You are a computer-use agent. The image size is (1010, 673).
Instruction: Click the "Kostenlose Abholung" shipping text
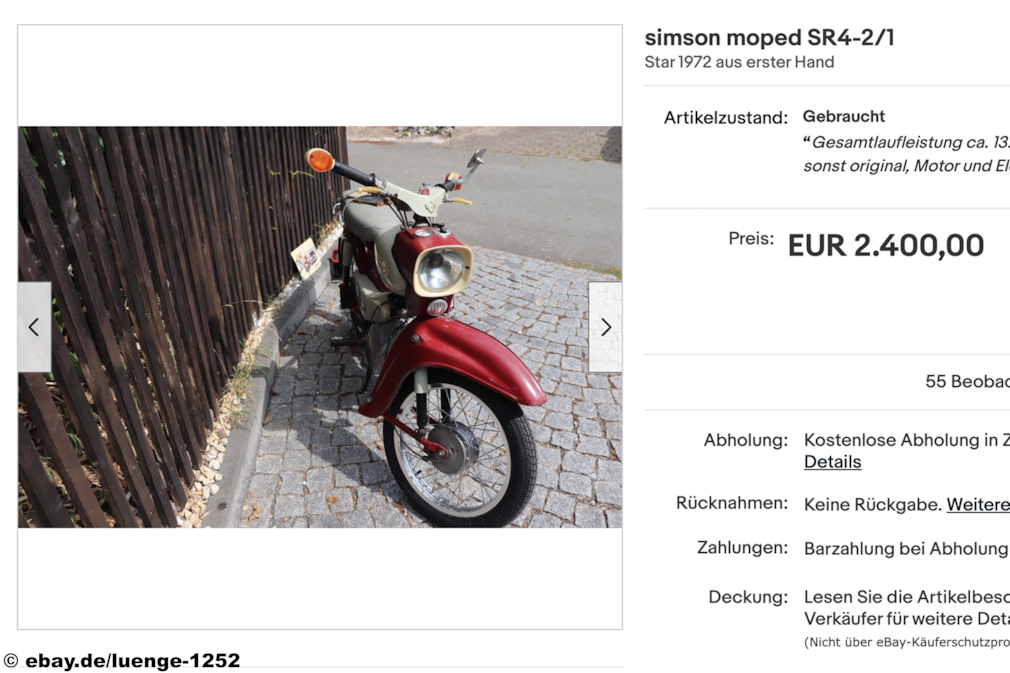pos(906,440)
